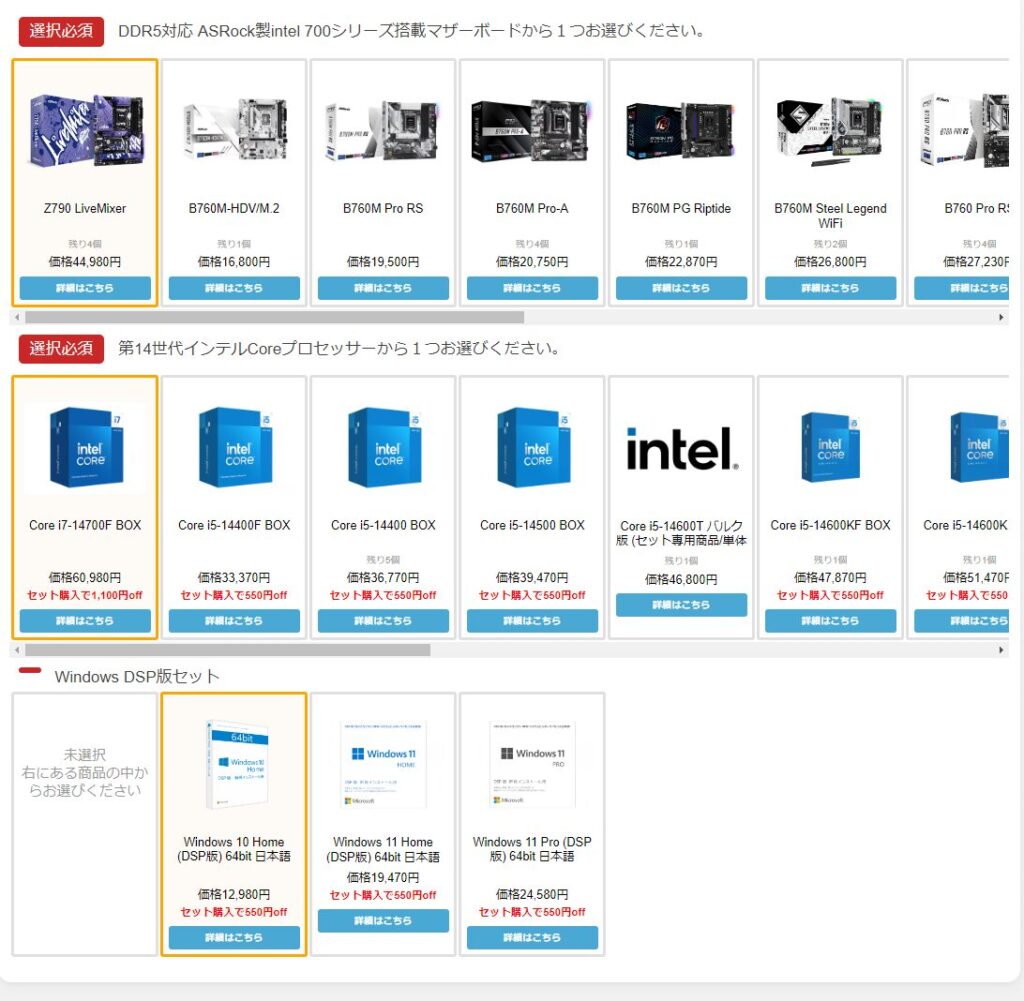
Task: Pick the B760M PG Riptide product image
Action: 681,130
